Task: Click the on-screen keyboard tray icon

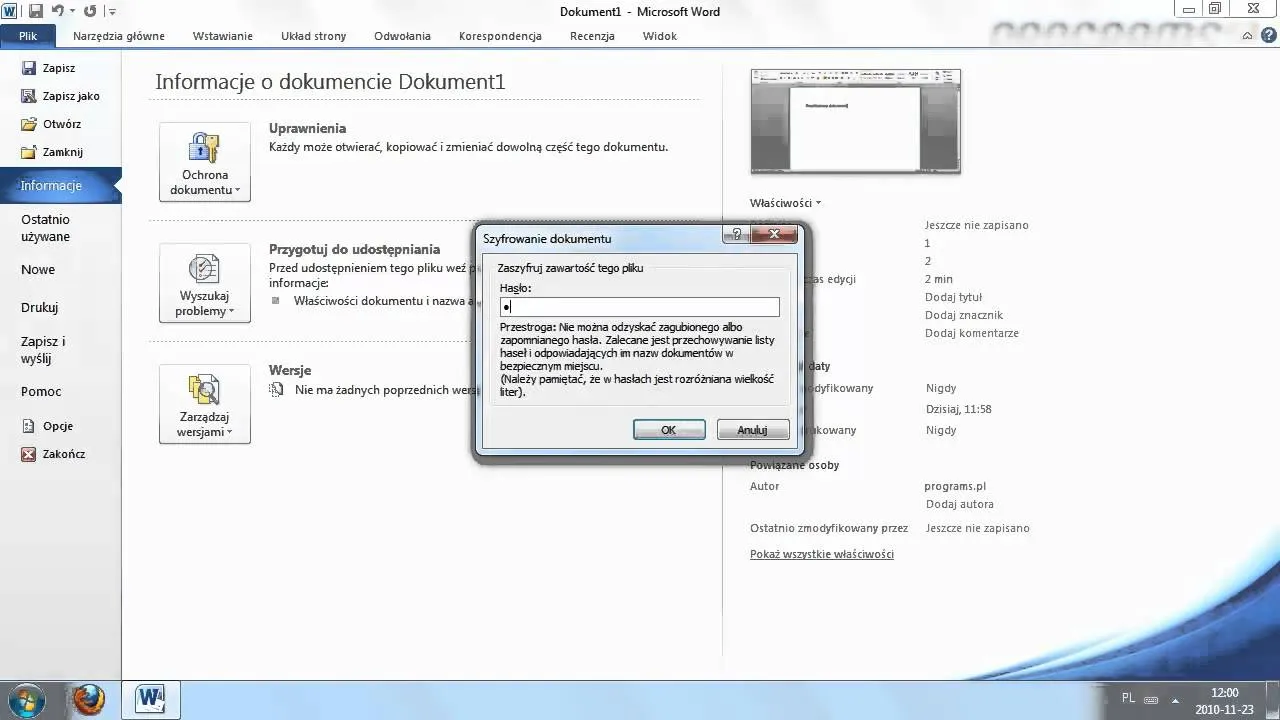Action: click(1151, 699)
